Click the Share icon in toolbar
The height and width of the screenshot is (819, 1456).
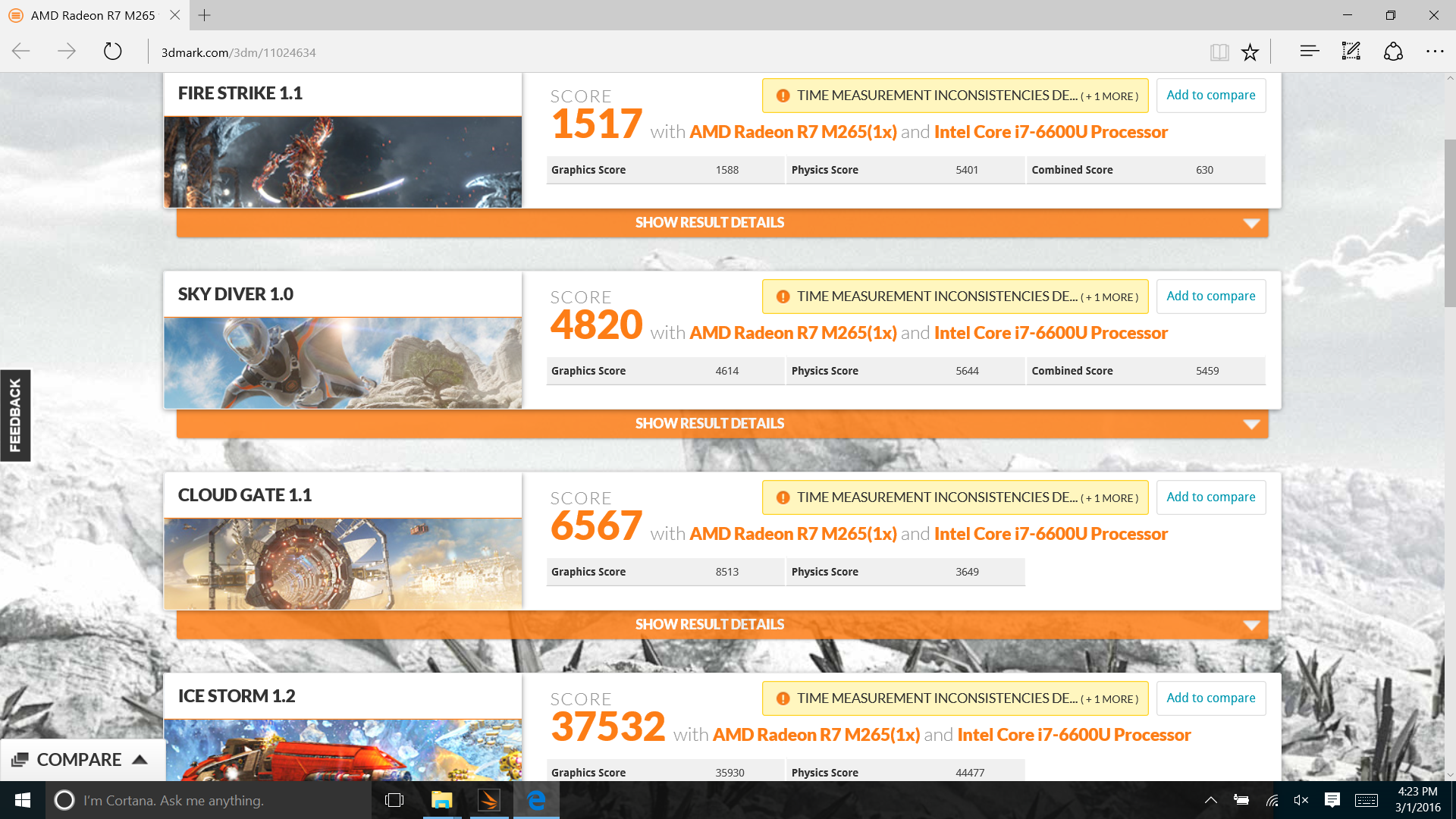point(1393,52)
